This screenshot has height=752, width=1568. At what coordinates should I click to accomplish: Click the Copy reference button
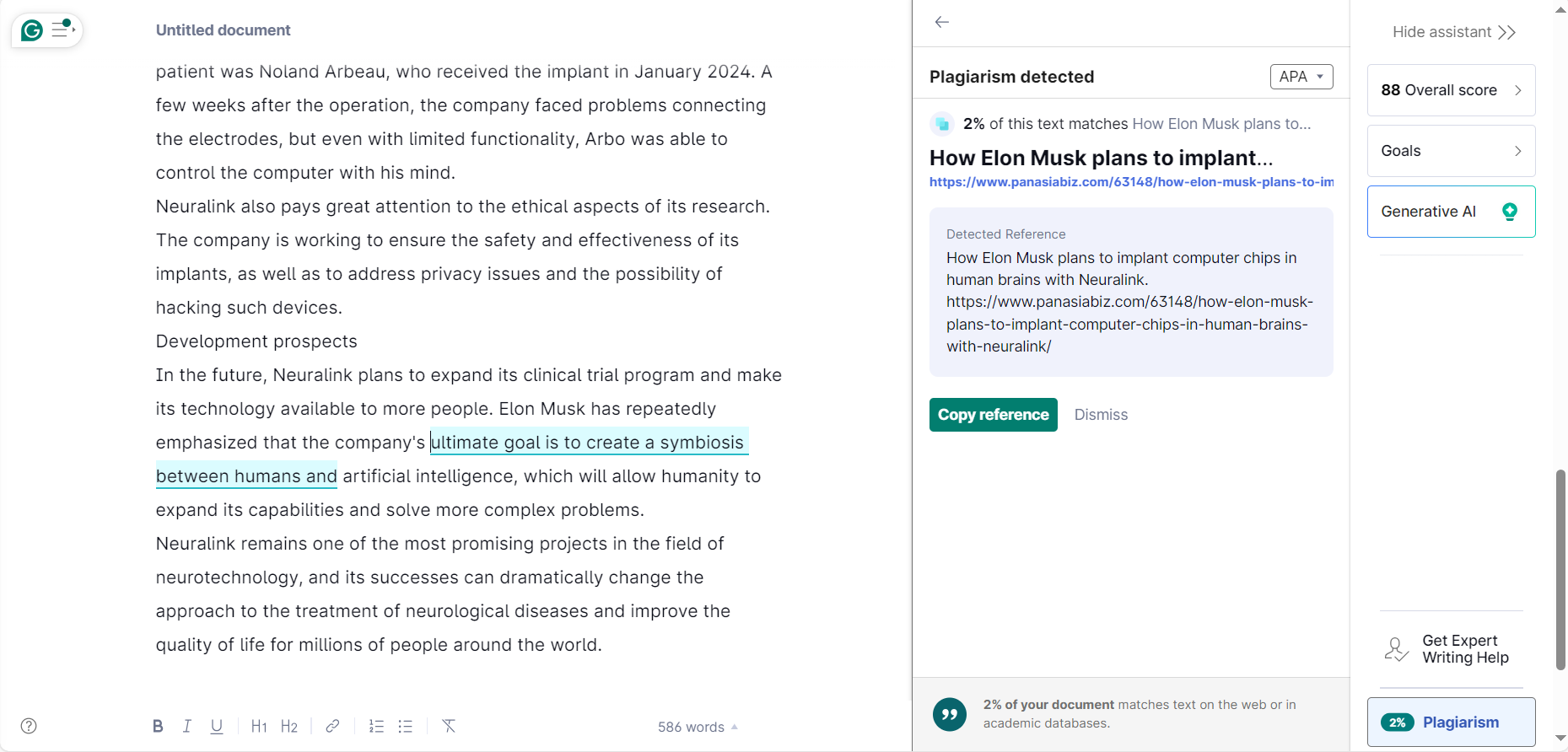coord(993,415)
